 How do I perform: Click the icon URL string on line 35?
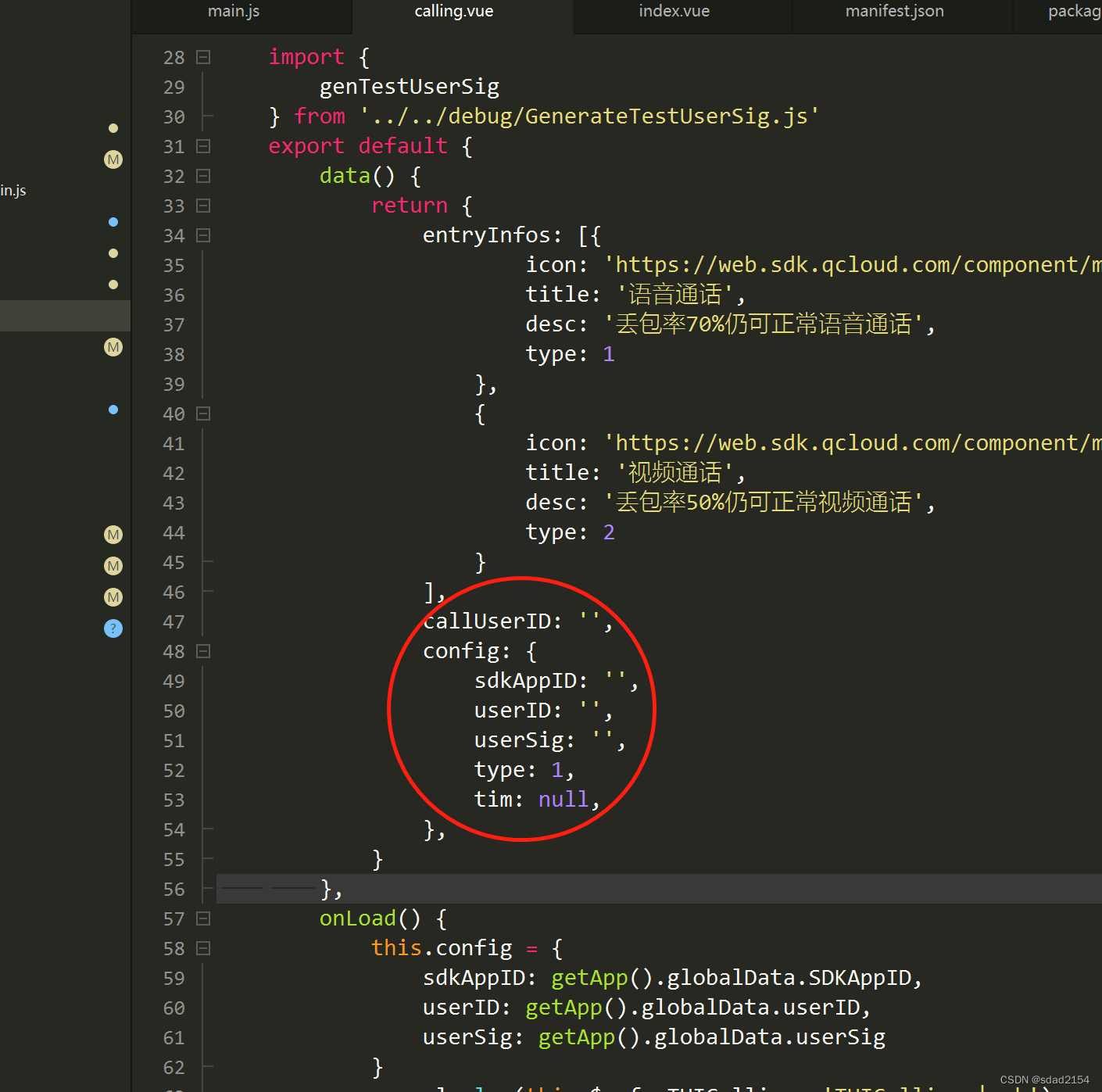[853, 265]
